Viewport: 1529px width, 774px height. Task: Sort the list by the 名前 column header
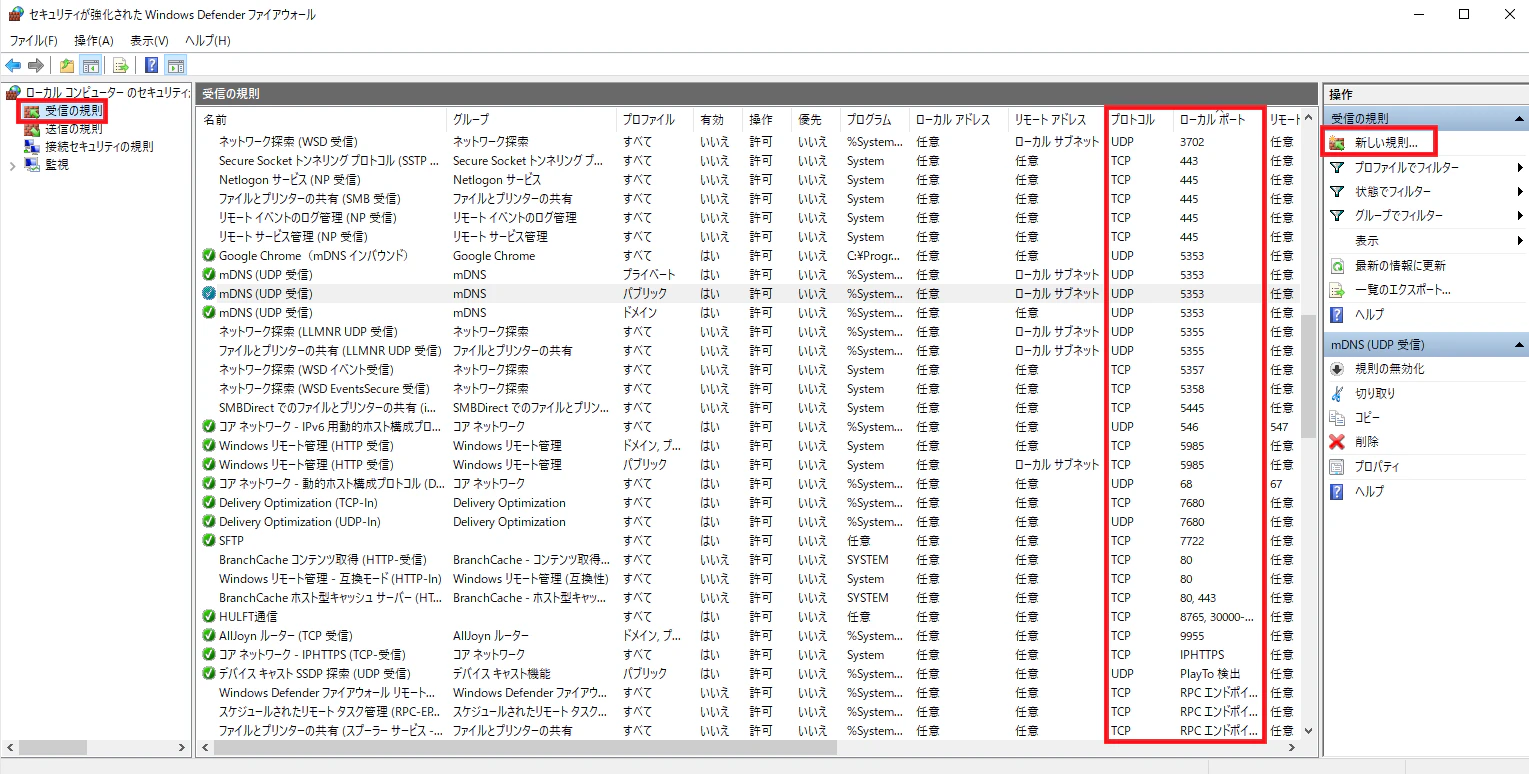point(322,120)
